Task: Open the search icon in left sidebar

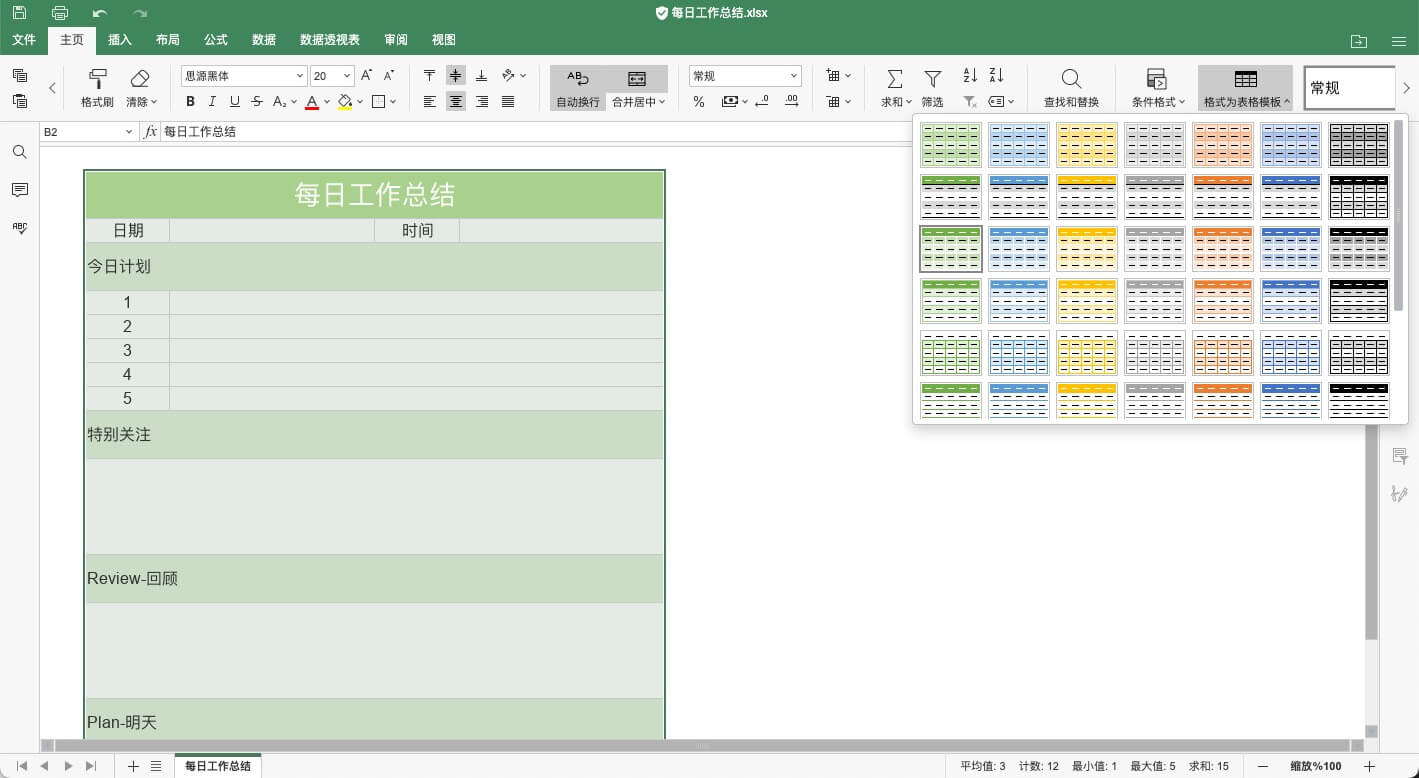Action: point(20,152)
